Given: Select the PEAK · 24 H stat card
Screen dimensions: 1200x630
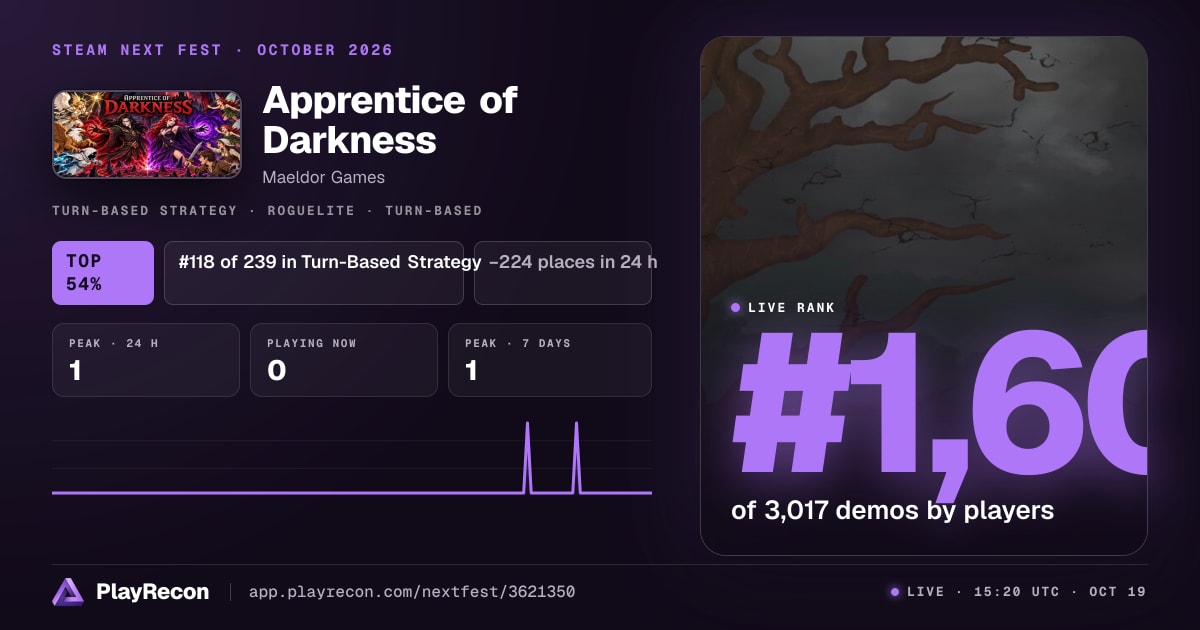Looking at the screenshot, I should tap(146, 360).
